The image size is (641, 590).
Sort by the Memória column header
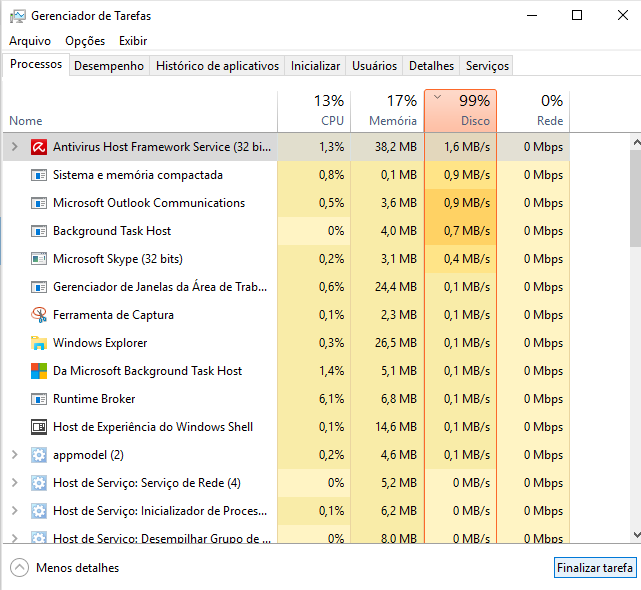click(387, 111)
